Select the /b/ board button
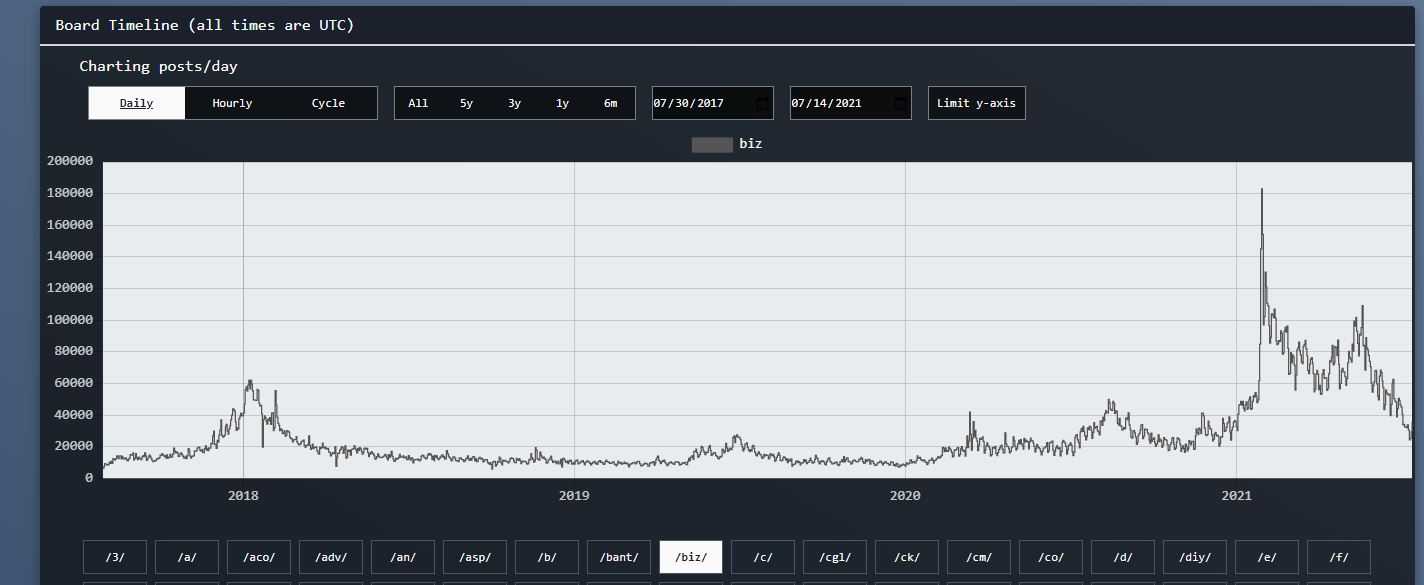 point(547,557)
